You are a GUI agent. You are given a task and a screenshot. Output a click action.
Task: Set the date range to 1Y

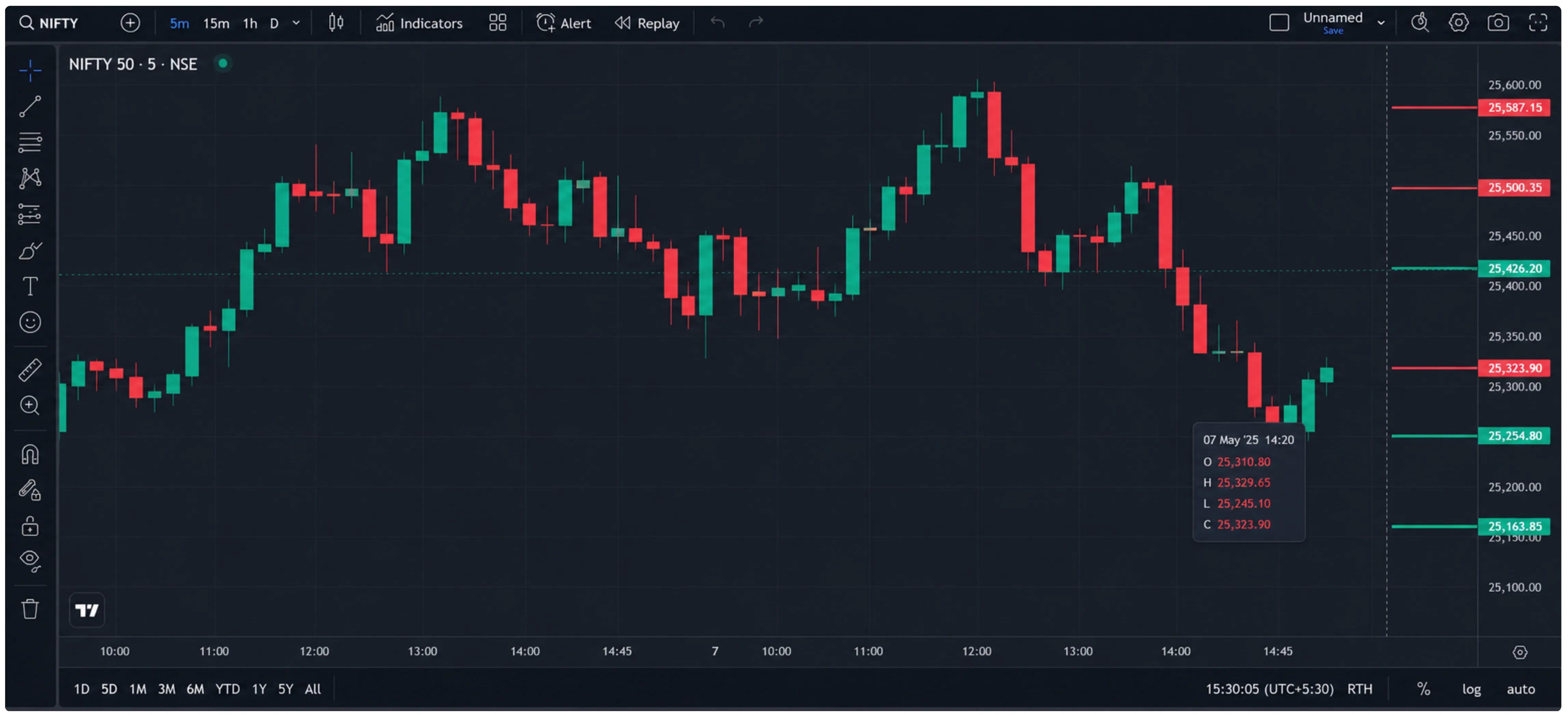click(259, 689)
